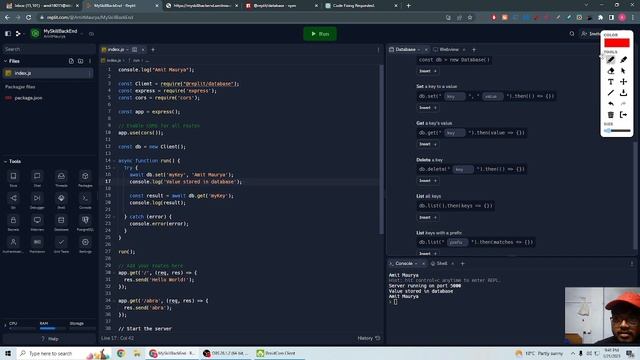Add a new editor tab with plus
Screen dimensions: 640x360
153,50
